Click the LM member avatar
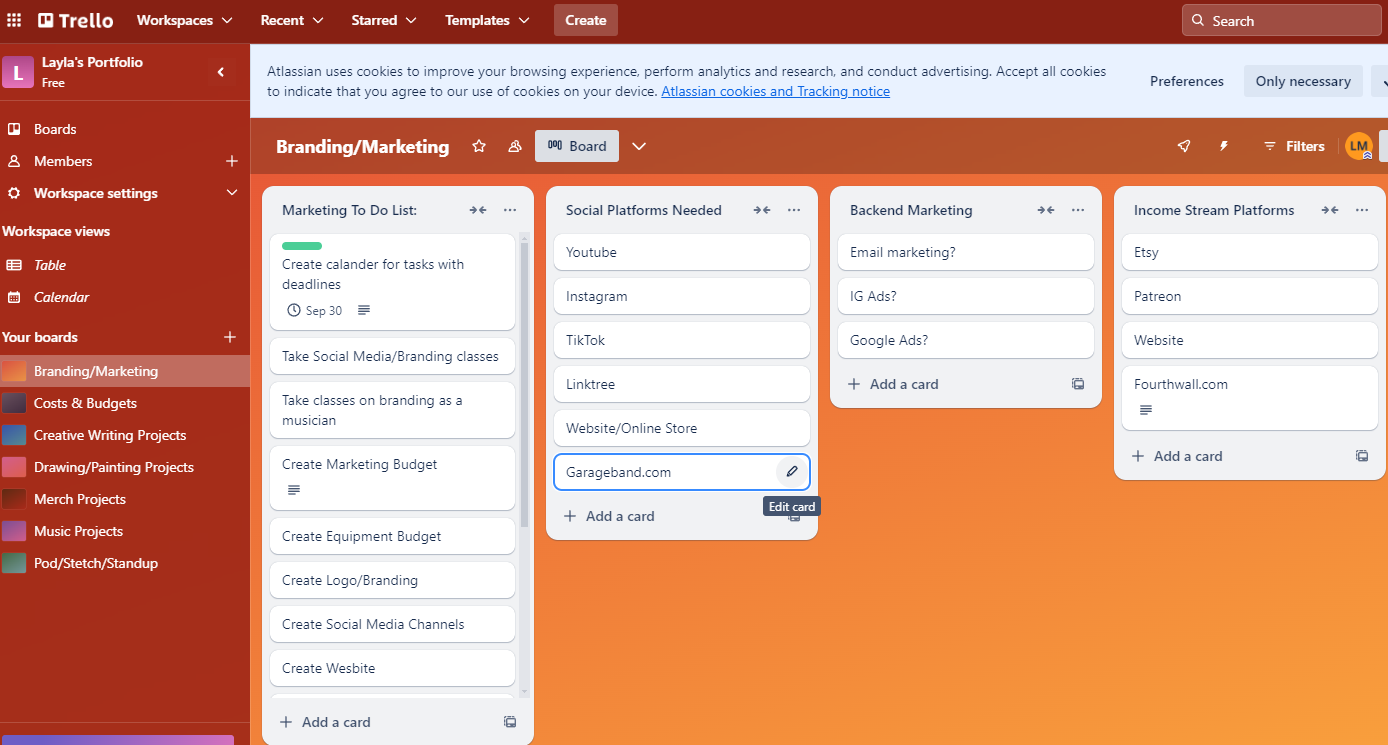This screenshot has height=745, width=1388. (x=1358, y=146)
